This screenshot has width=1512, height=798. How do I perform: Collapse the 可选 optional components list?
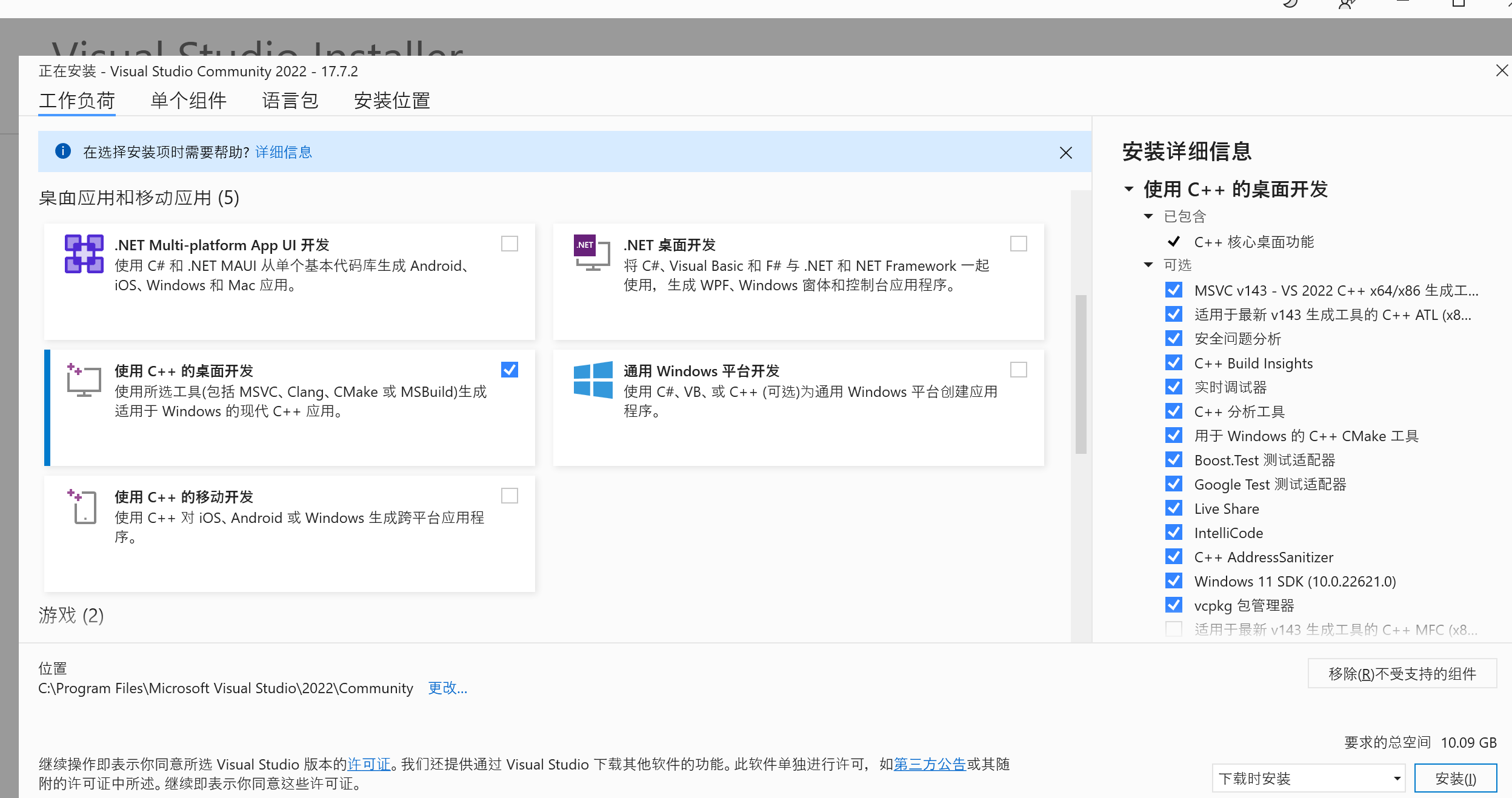pos(1148,265)
